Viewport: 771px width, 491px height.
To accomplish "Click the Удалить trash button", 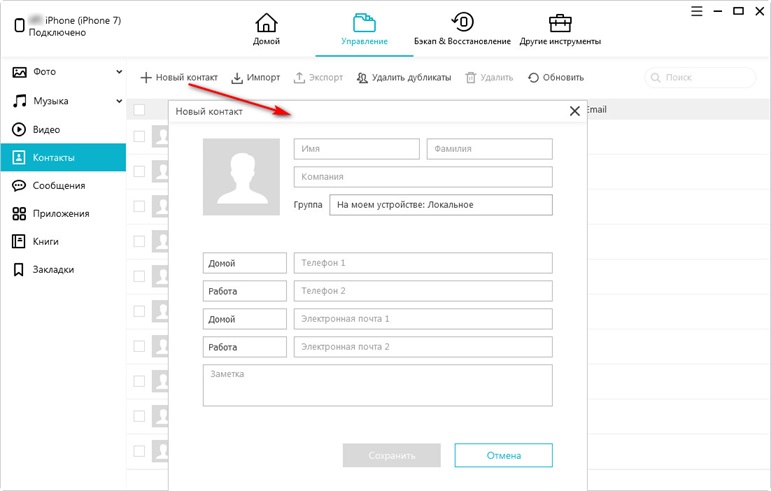I will pyautogui.click(x=489, y=78).
